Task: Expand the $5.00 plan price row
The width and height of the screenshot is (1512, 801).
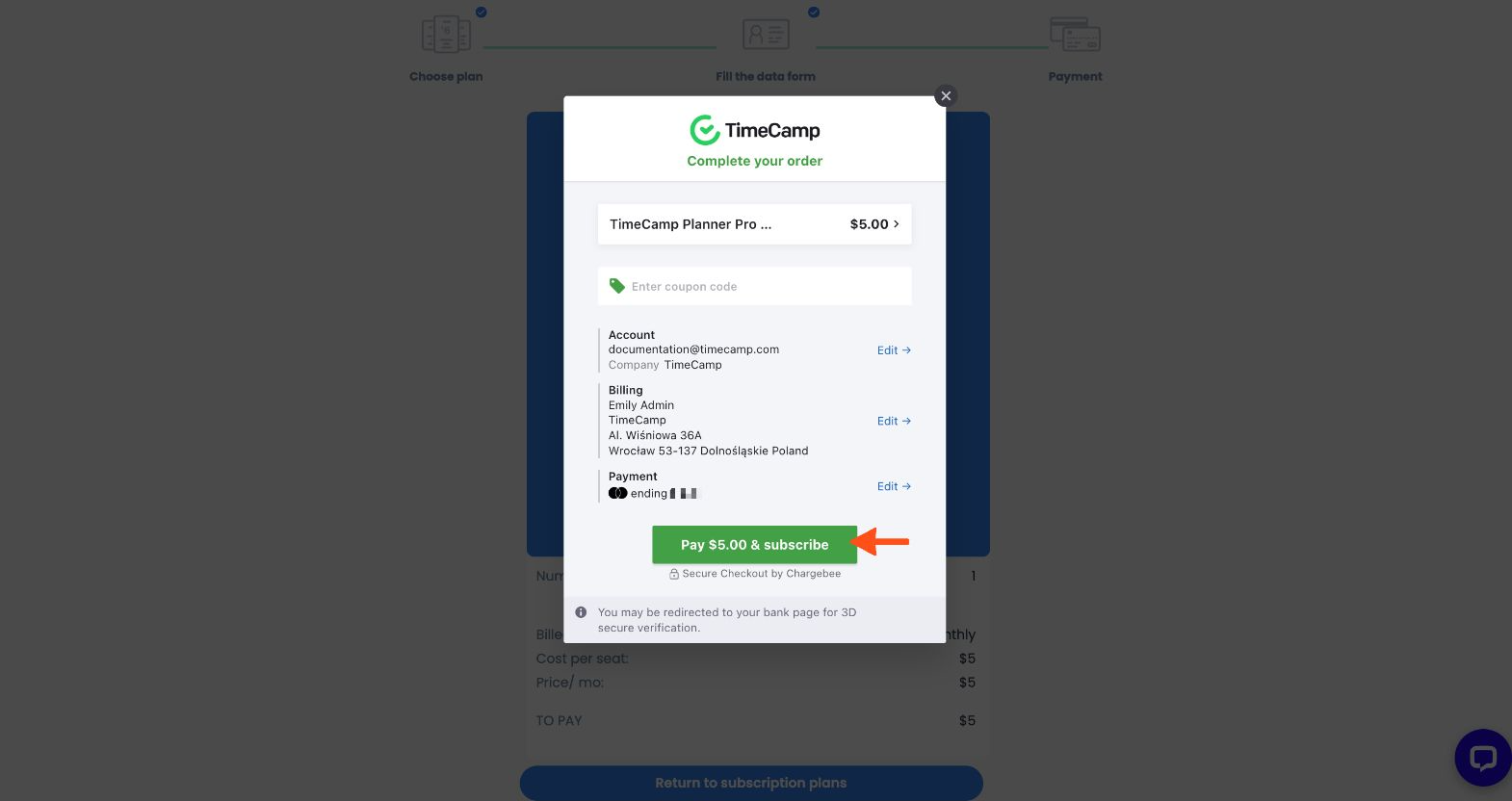Action: (x=755, y=224)
